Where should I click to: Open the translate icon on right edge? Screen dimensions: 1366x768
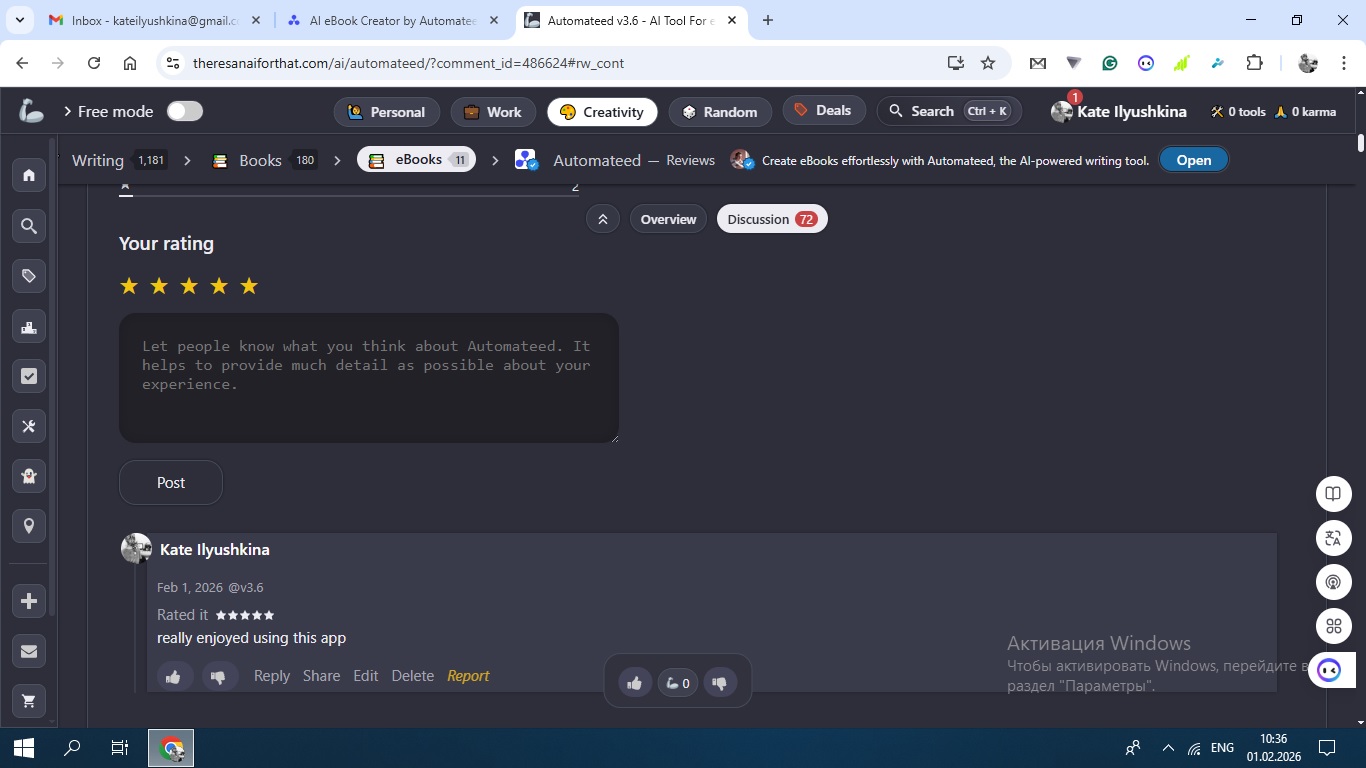point(1333,538)
